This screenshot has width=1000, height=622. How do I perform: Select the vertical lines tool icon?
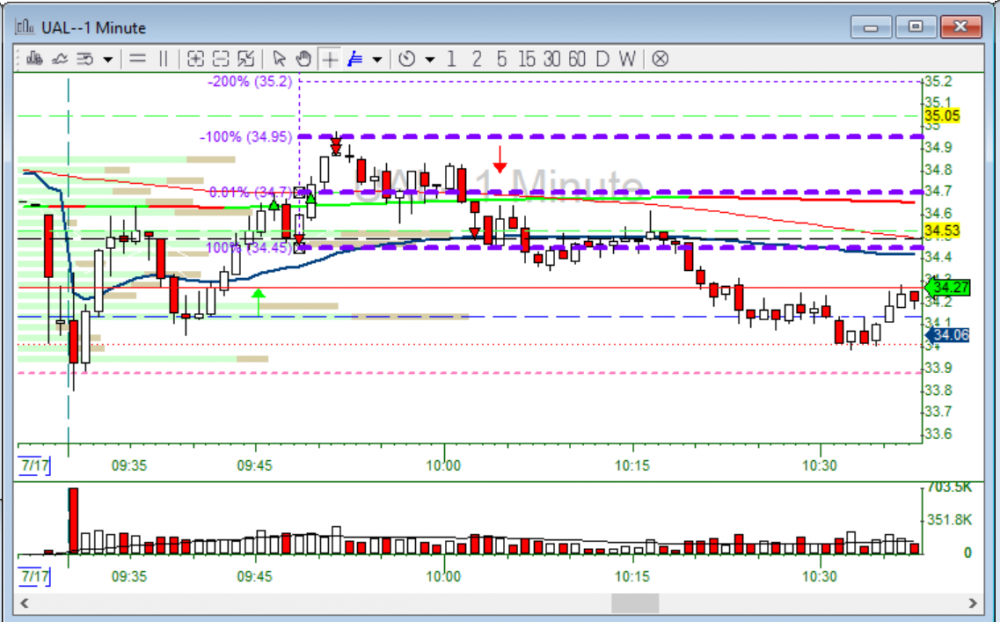[x=164, y=59]
